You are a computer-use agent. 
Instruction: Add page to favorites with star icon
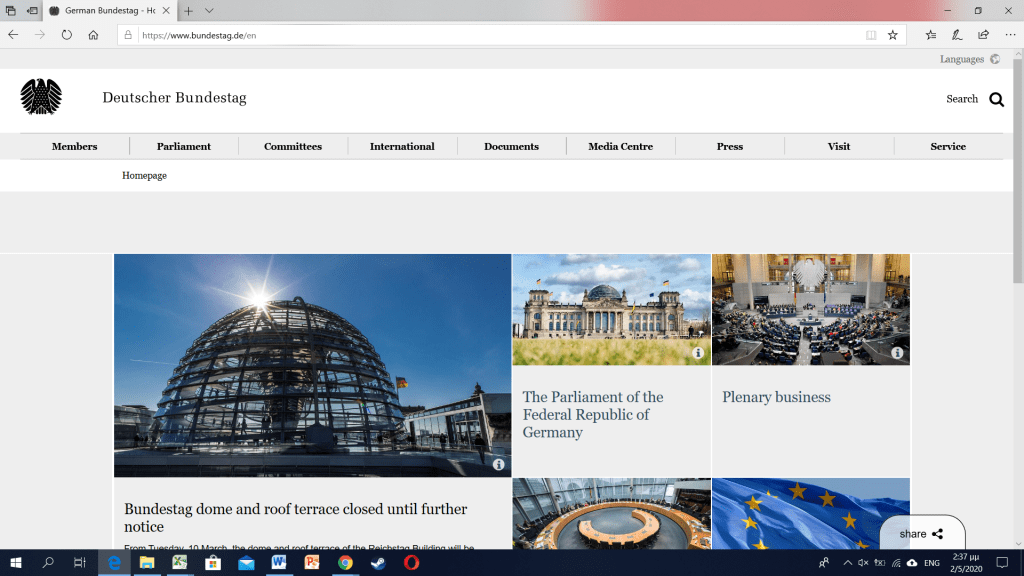click(892, 34)
